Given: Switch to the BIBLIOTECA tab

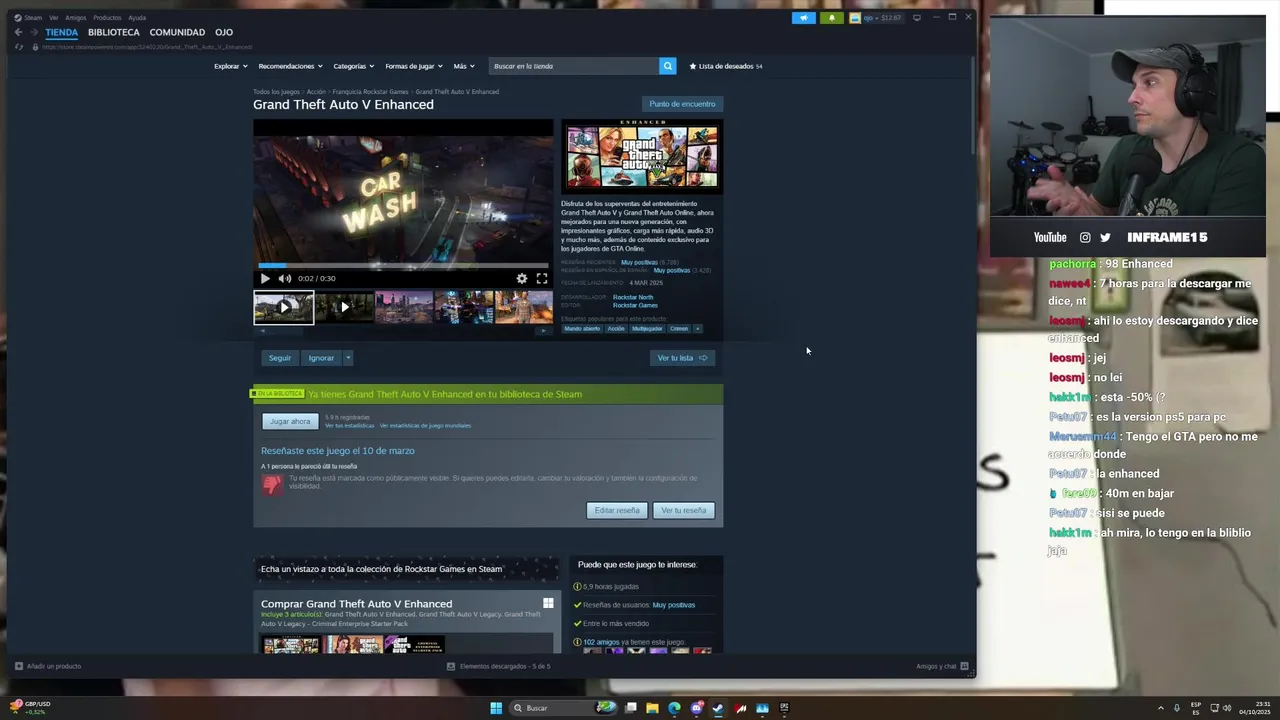Looking at the screenshot, I should coord(114,32).
